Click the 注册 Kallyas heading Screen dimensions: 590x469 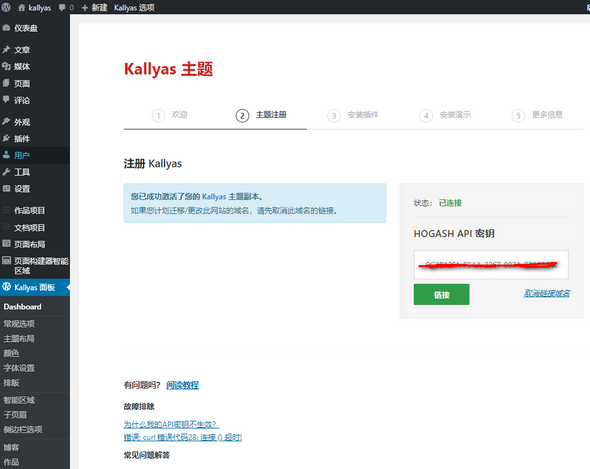pos(152,164)
